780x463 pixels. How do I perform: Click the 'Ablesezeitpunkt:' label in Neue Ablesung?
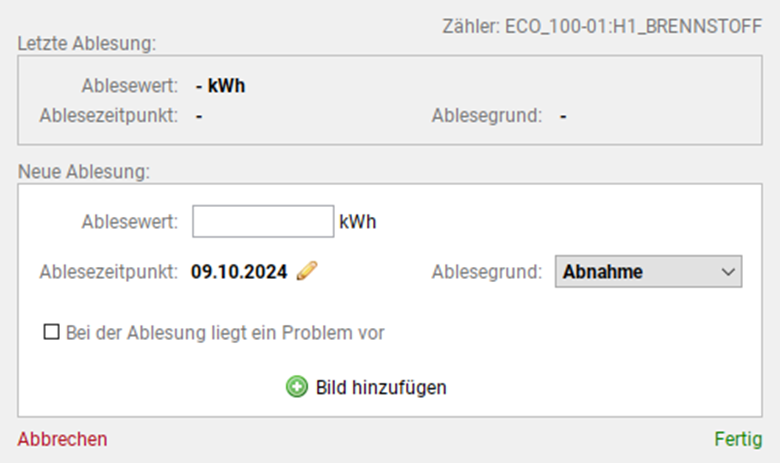coord(108,271)
